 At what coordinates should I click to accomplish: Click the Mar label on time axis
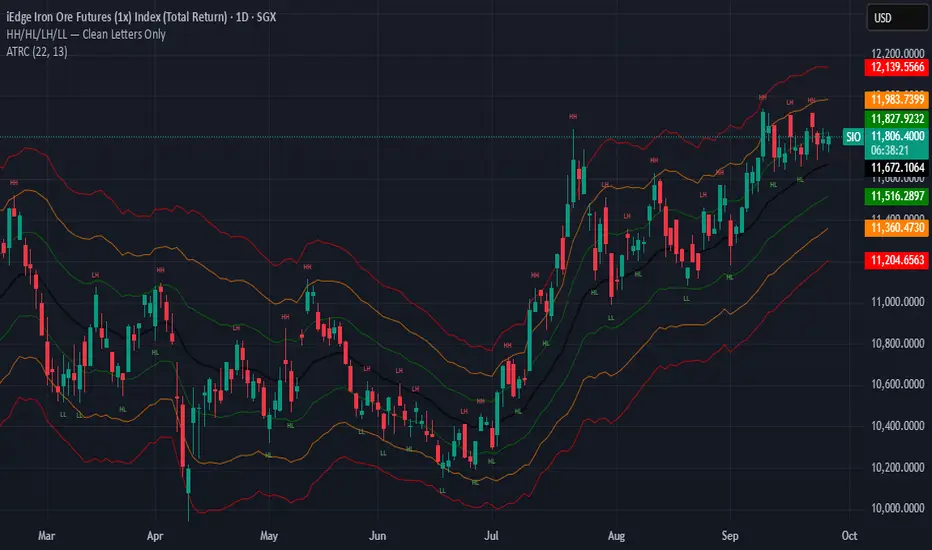46,536
